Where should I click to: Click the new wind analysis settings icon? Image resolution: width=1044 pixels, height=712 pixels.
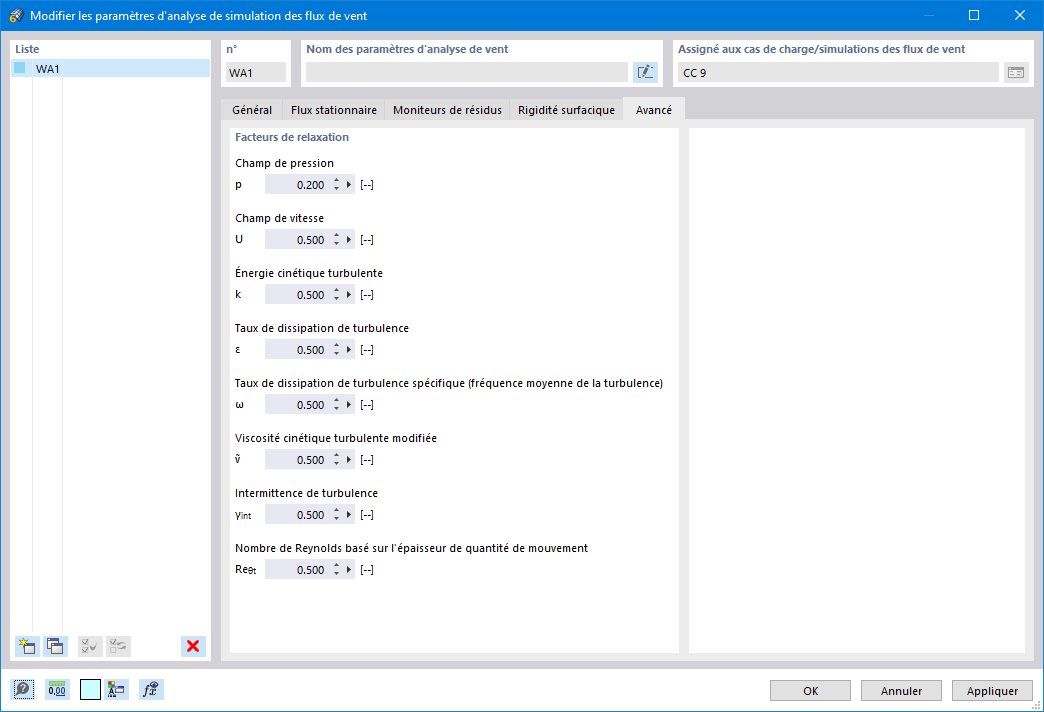coord(27,646)
